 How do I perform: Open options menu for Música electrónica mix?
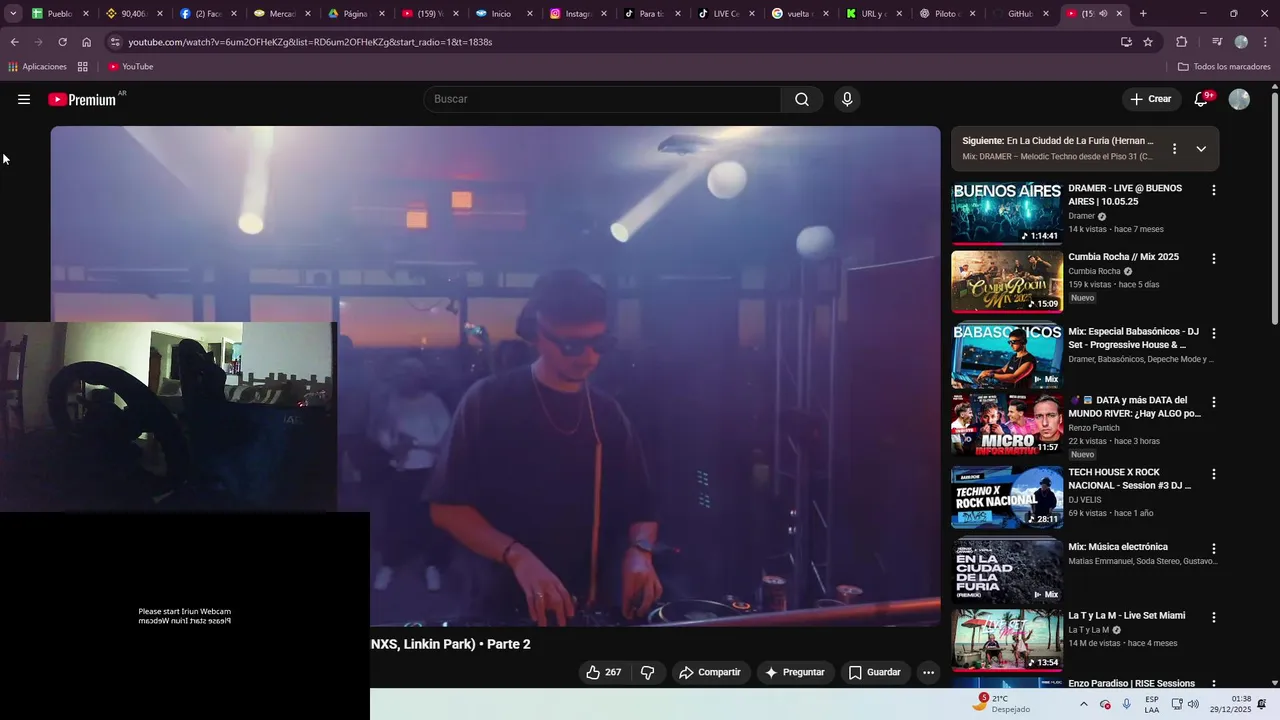pyautogui.click(x=1214, y=549)
